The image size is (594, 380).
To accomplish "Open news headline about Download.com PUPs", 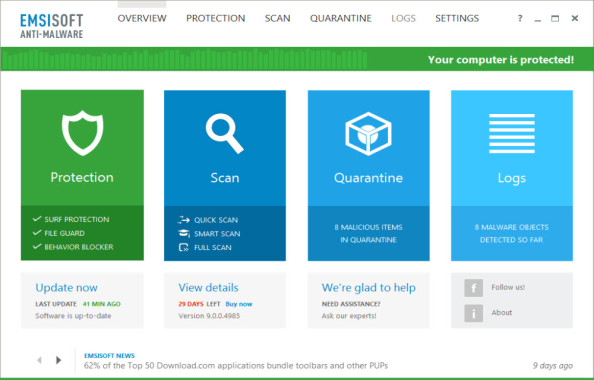I will [236, 366].
